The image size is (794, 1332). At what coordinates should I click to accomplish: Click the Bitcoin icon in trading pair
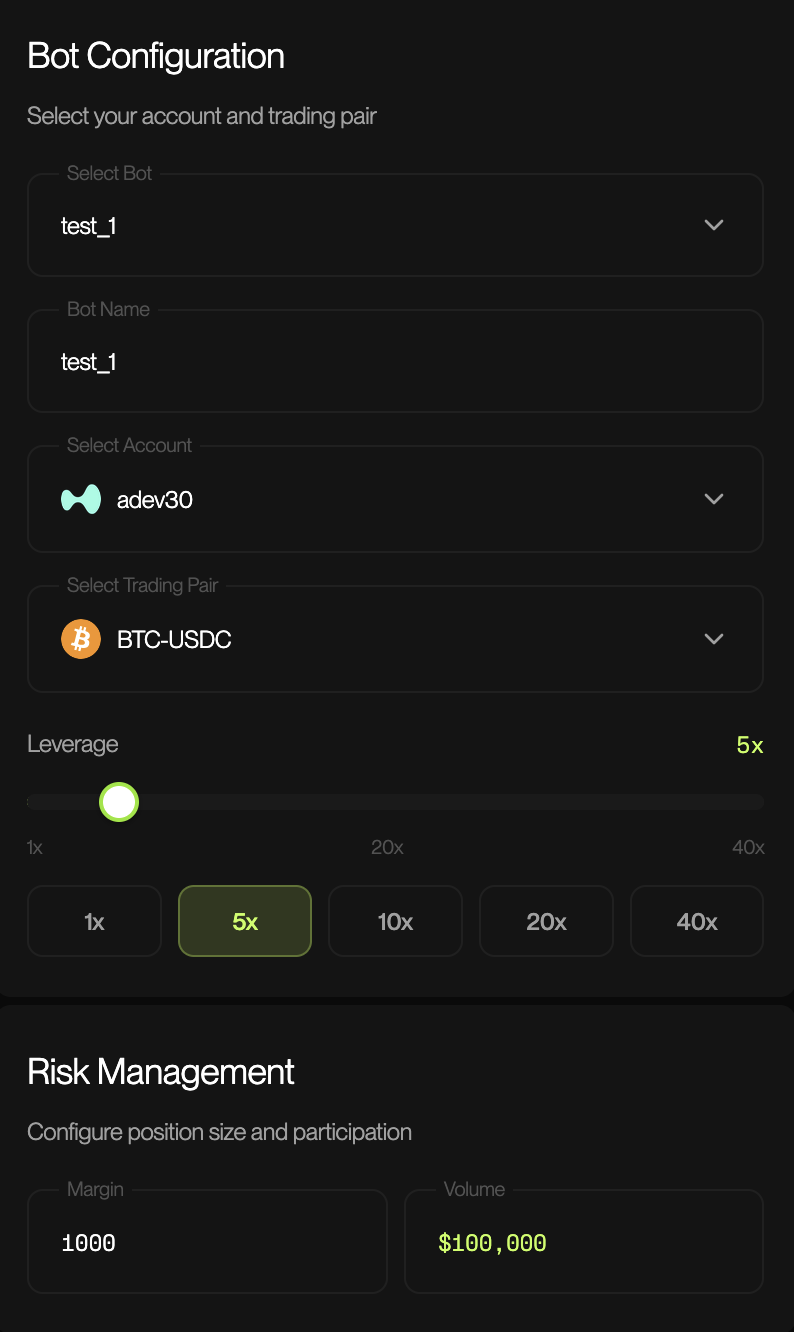pos(81,639)
